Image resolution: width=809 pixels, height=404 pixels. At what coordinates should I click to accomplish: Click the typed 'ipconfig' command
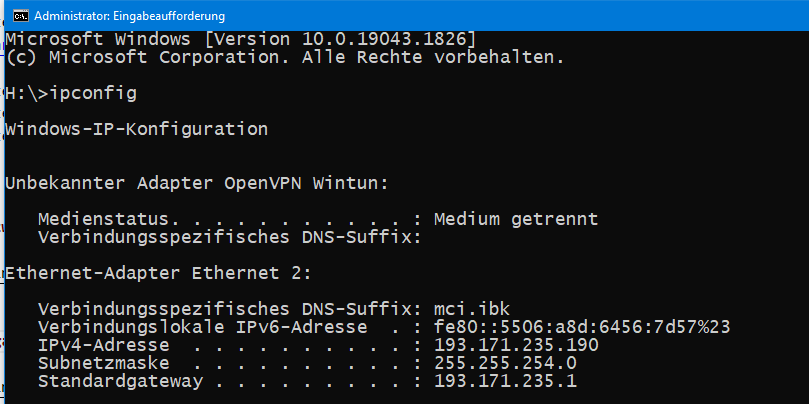(x=93, y=93)
